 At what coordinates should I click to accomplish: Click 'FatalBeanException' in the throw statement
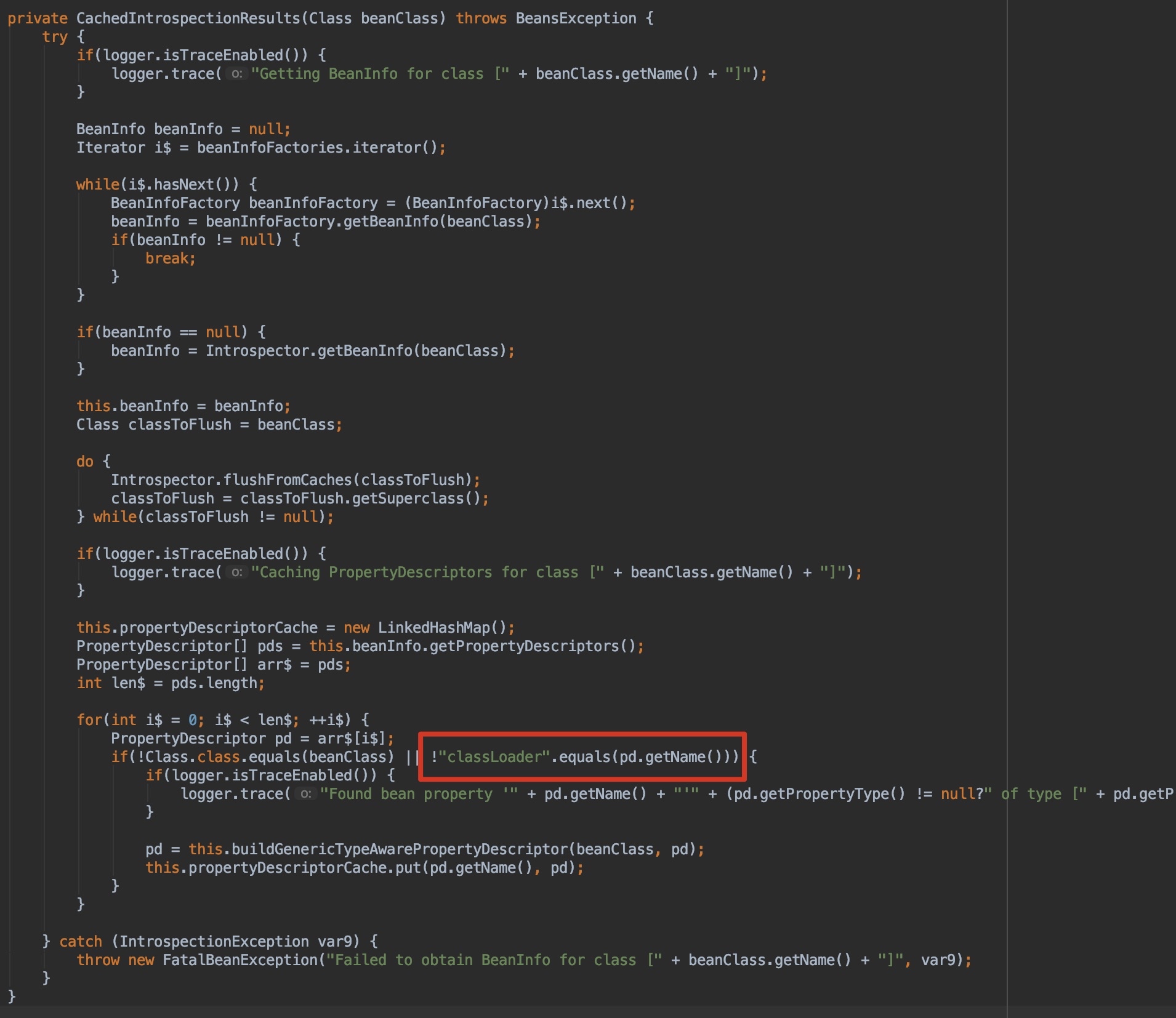pyautogui.click(x=240, y=960)
